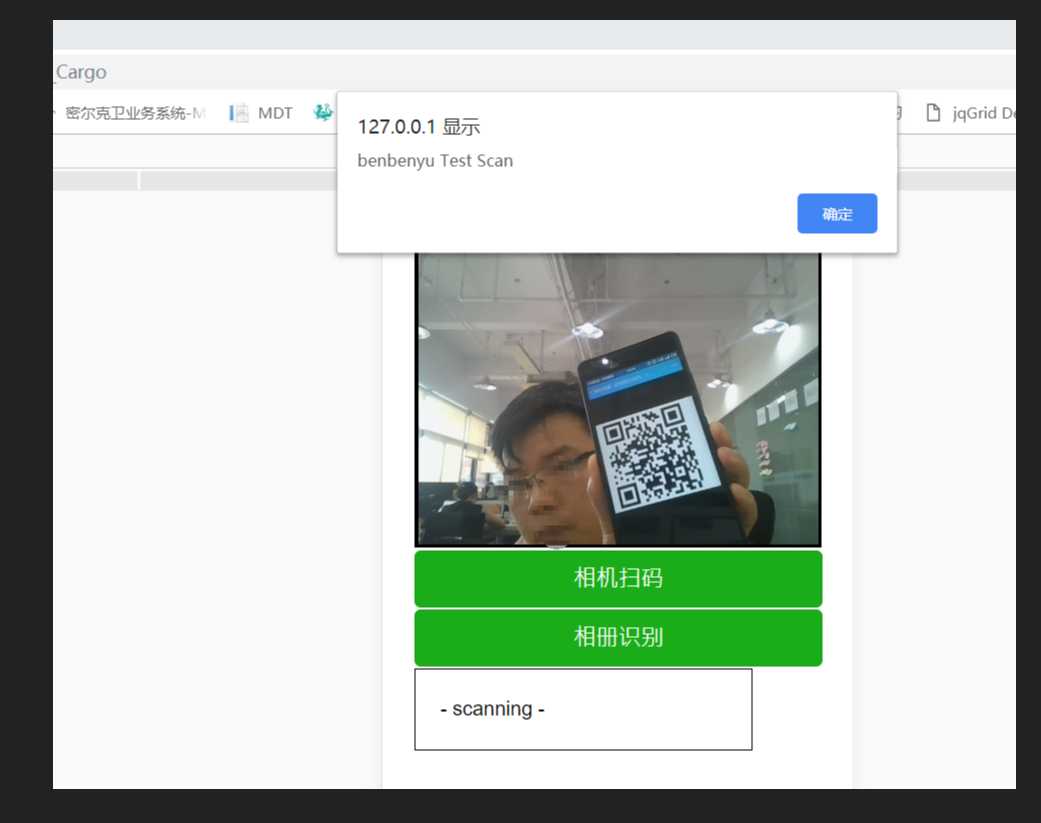Open the 密尔克卫业务系统 bookmark

point(134,113)
